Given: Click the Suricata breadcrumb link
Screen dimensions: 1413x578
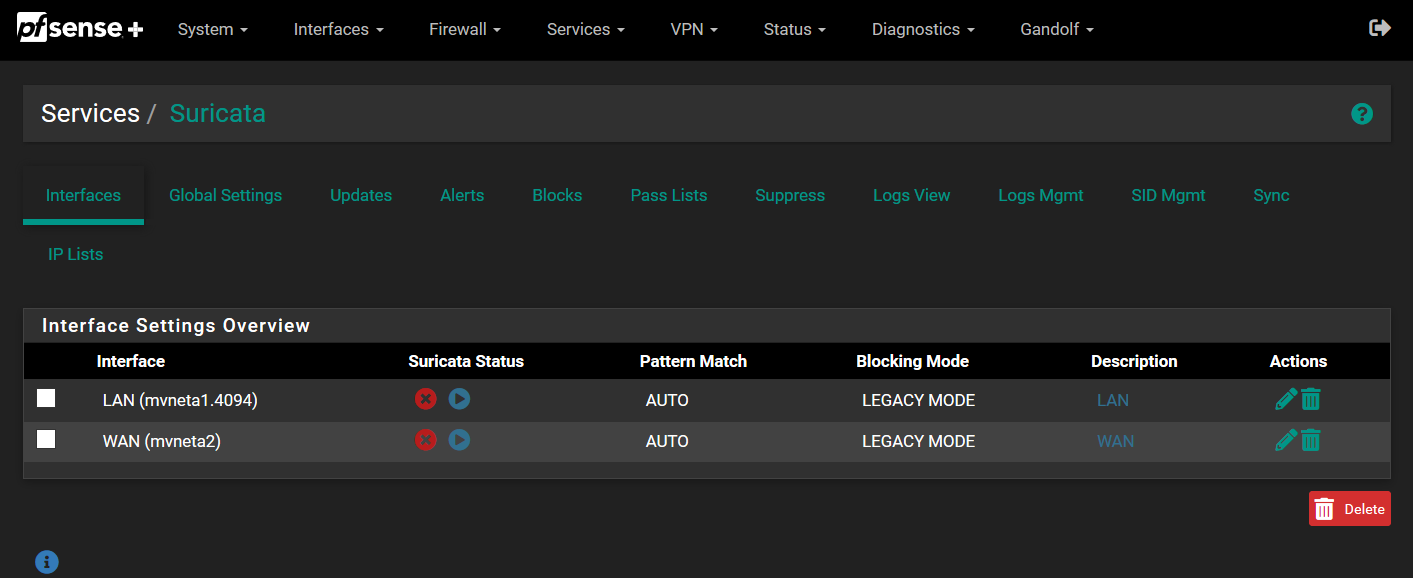Looking at the screenshot, I should click(217, 113).
